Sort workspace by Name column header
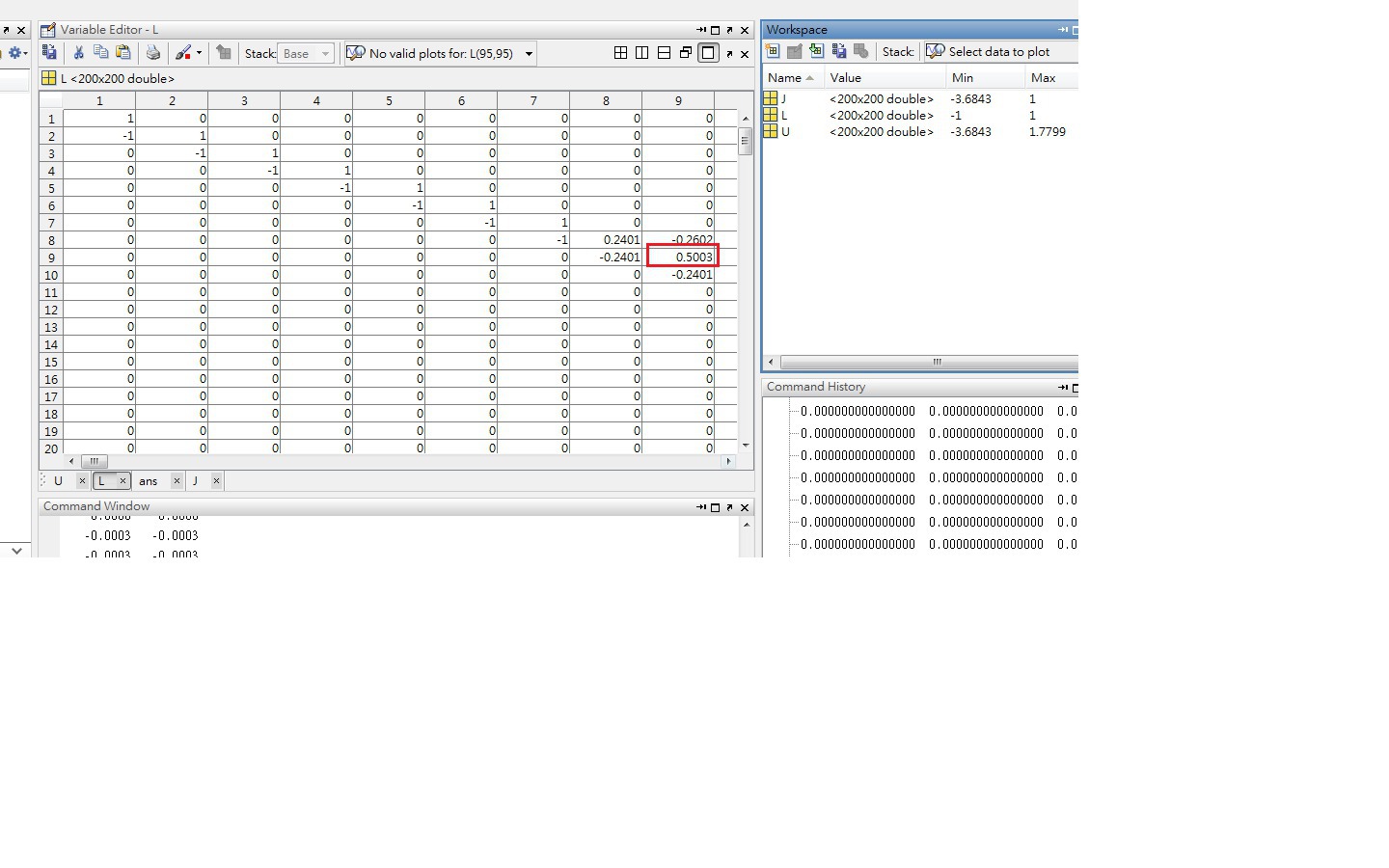Screen dimensions: 1389x868 [x=785, y=77]
